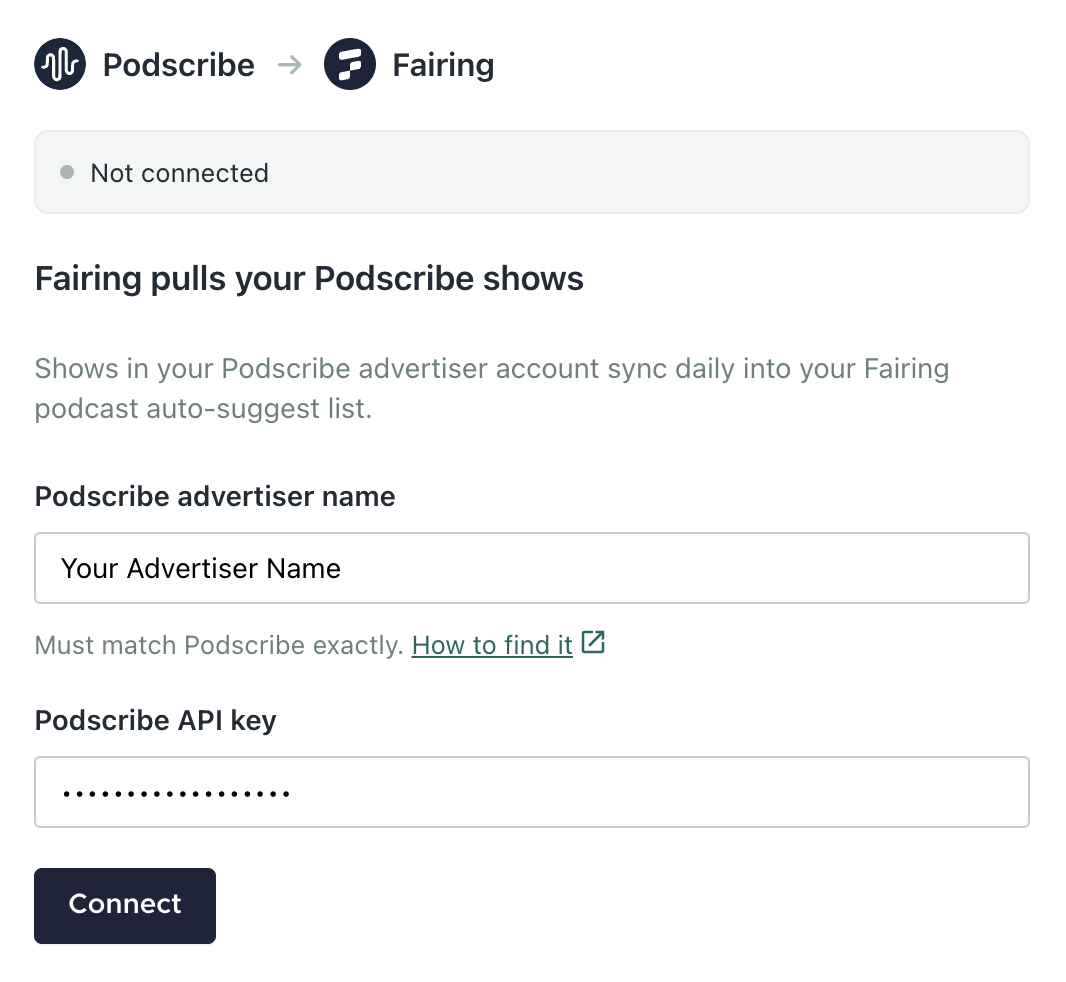Click the Not connected status text

pos(179,173)
